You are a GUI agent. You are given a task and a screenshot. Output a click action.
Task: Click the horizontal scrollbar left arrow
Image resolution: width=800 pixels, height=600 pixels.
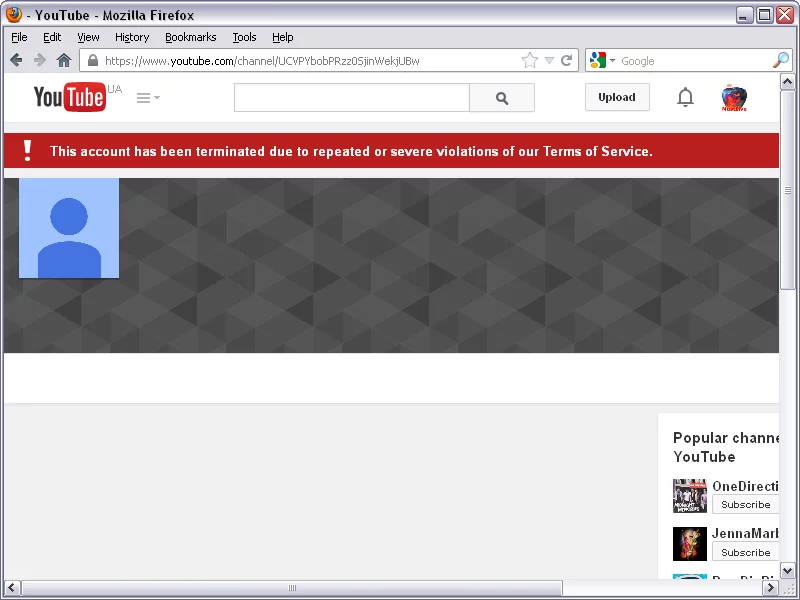(x=12, y=588)
